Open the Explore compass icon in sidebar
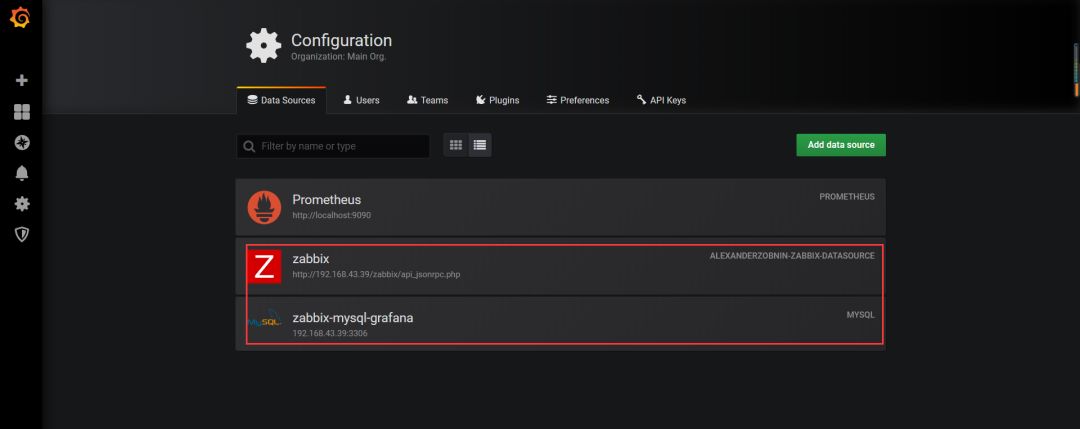The height and width of the screenshot is (429, 1080). coord(21,143)
